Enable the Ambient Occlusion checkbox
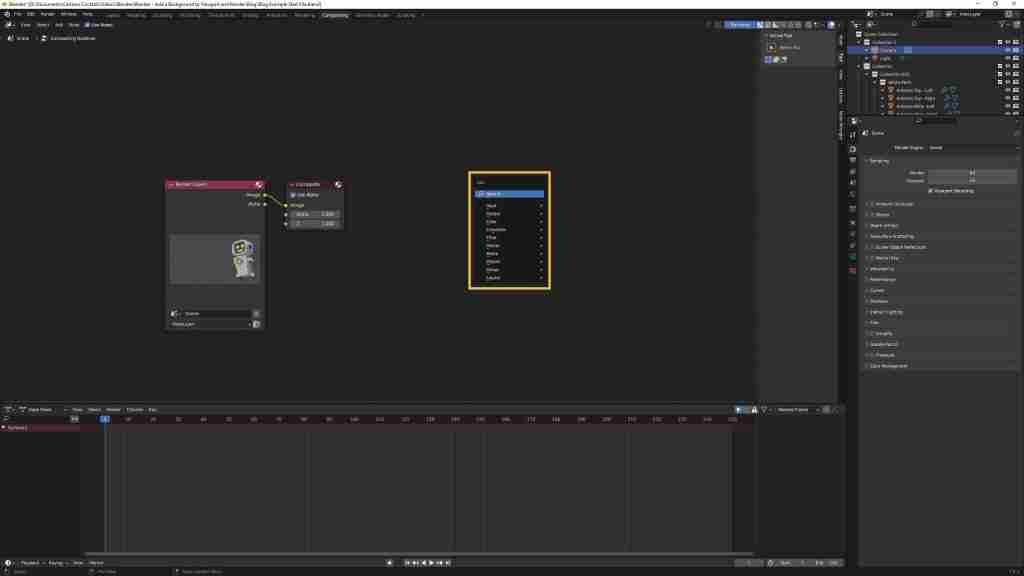The image size is (1024, 576). coord(872,204)
